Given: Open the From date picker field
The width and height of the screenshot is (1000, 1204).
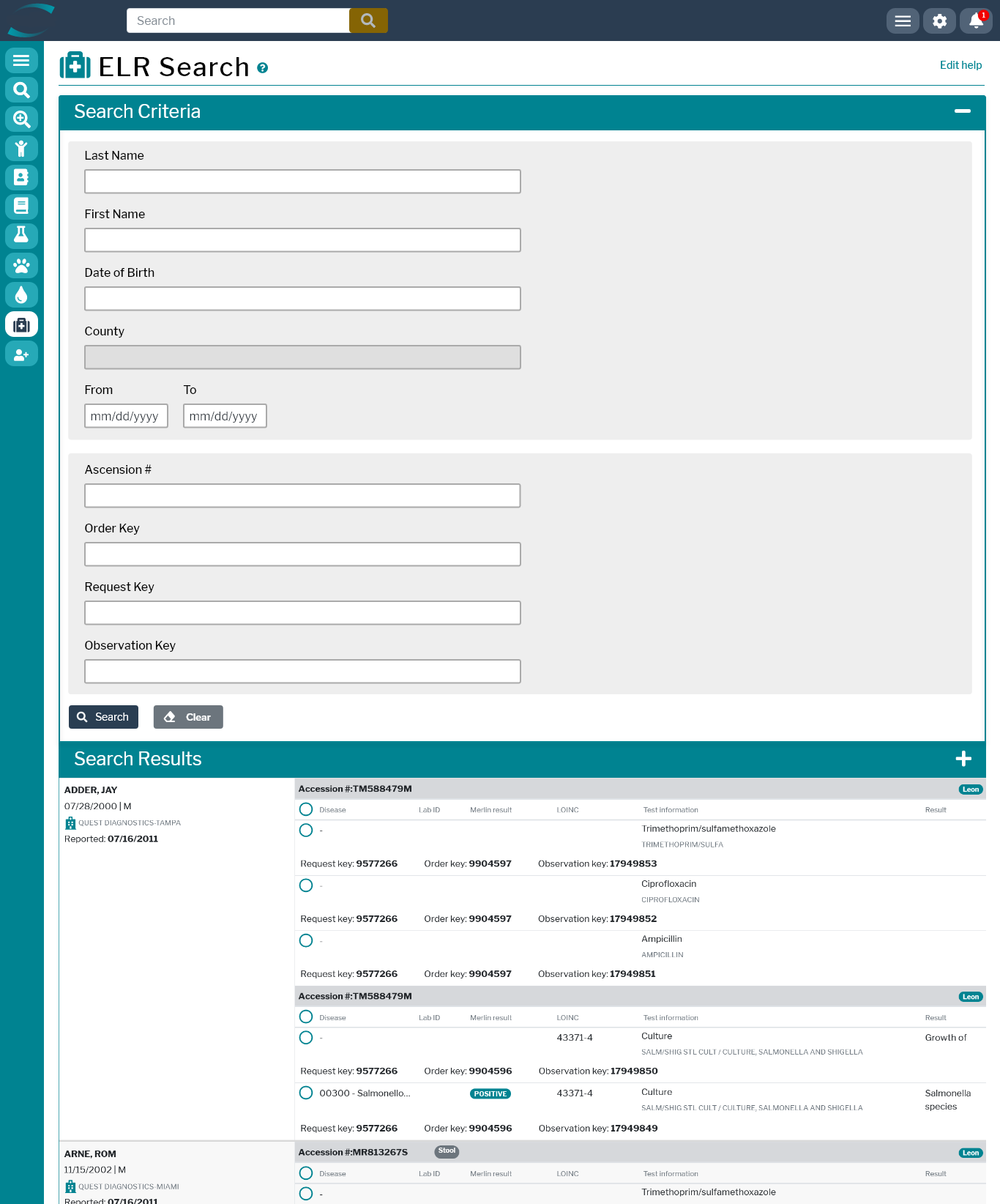Looking at the screenshot, I should pyautogui.click(x=126, y=416).
